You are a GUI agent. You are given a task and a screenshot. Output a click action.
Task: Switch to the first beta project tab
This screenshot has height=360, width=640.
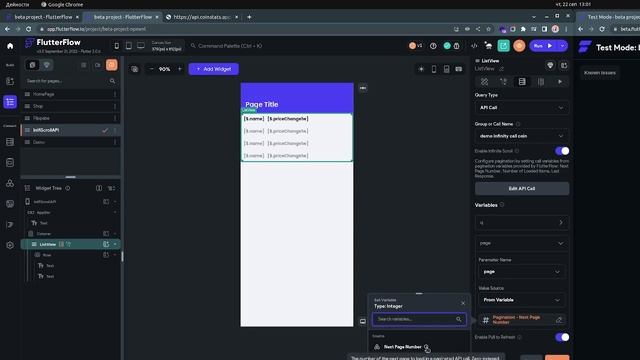(x=42, y=17)
